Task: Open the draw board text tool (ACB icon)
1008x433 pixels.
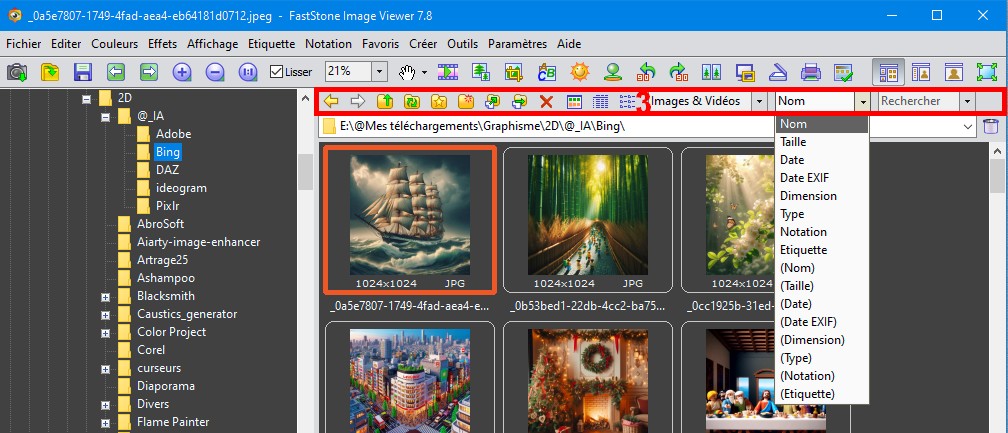Action: 546,71
